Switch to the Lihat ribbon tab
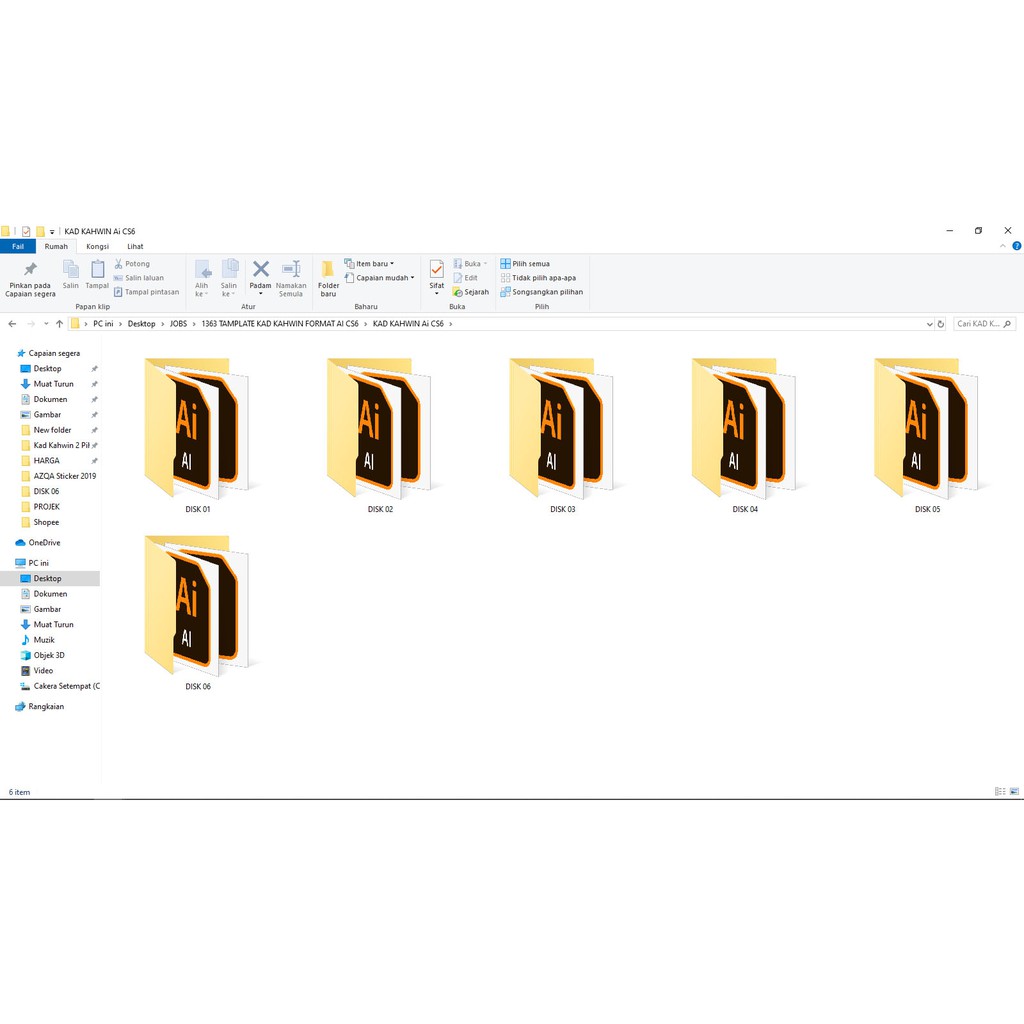This screenshot has height=1024, width=1024. click(135, 246)
